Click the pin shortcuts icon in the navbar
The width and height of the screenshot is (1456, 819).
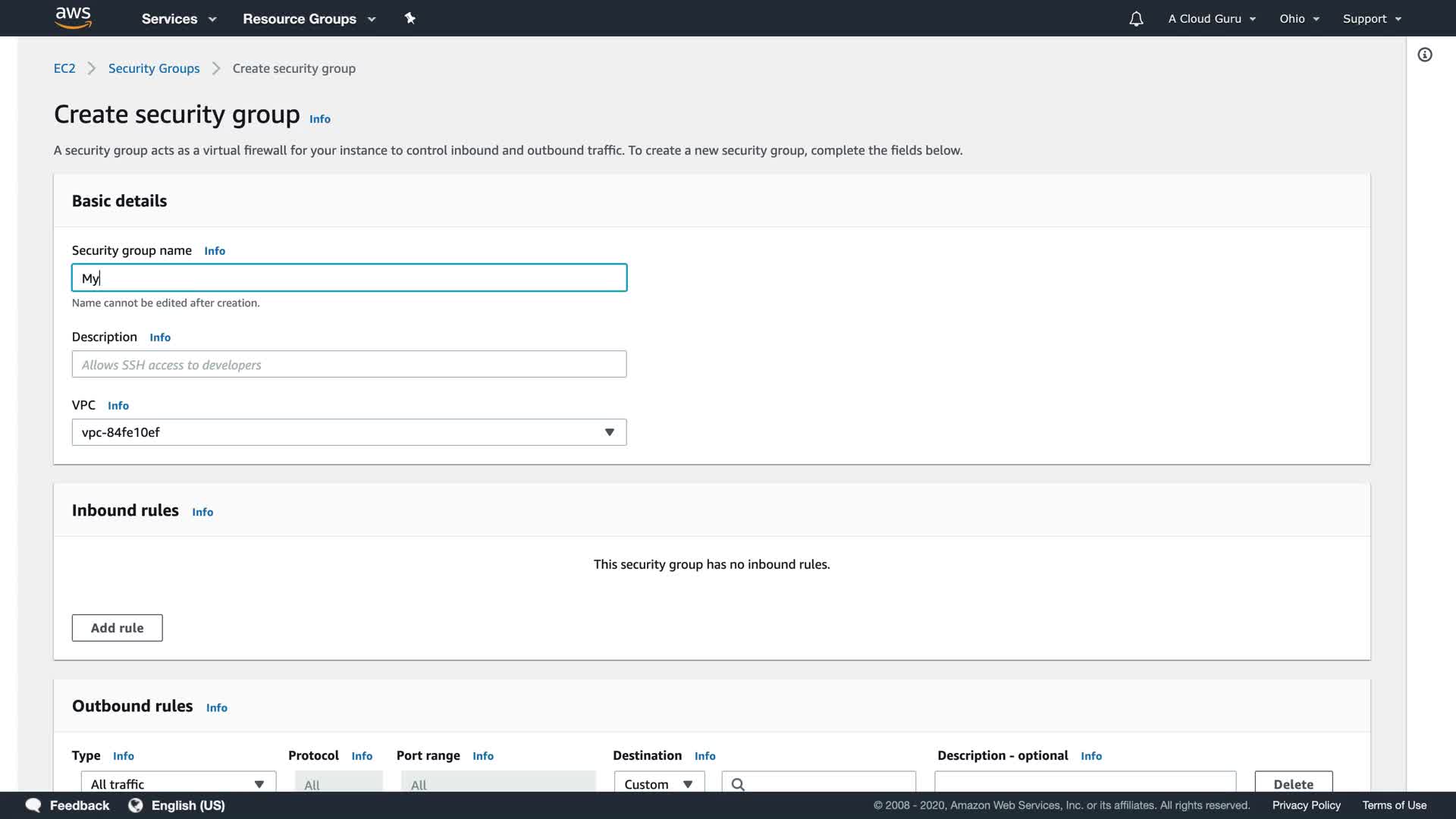(409, 18)
